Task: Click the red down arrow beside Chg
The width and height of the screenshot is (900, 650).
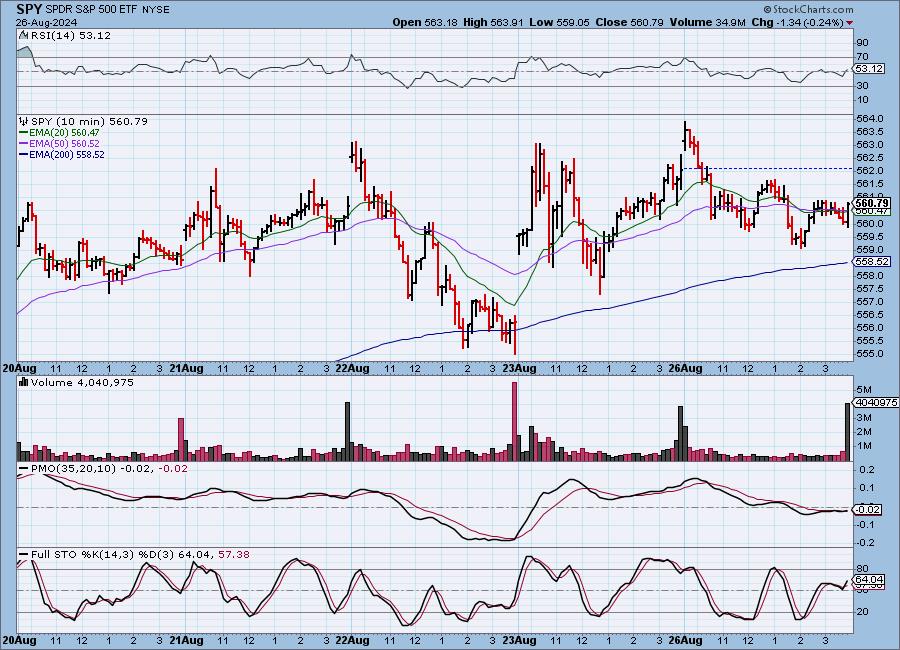Action: pyautogui.click(x=849, y=23)
